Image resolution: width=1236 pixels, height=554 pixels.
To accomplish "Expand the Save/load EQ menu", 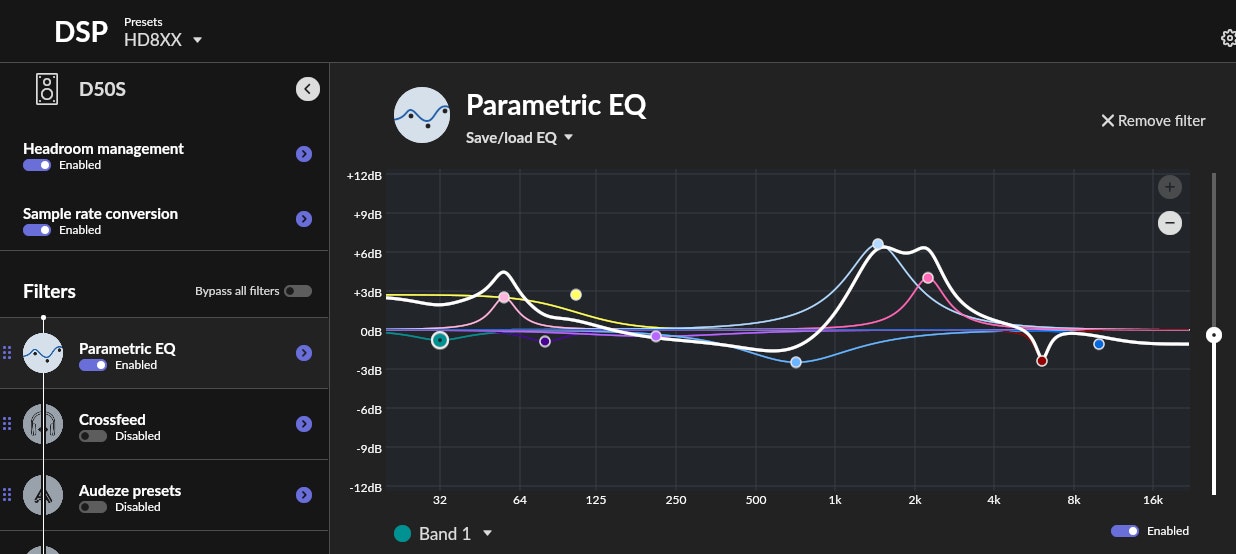I will click(568, 138).
